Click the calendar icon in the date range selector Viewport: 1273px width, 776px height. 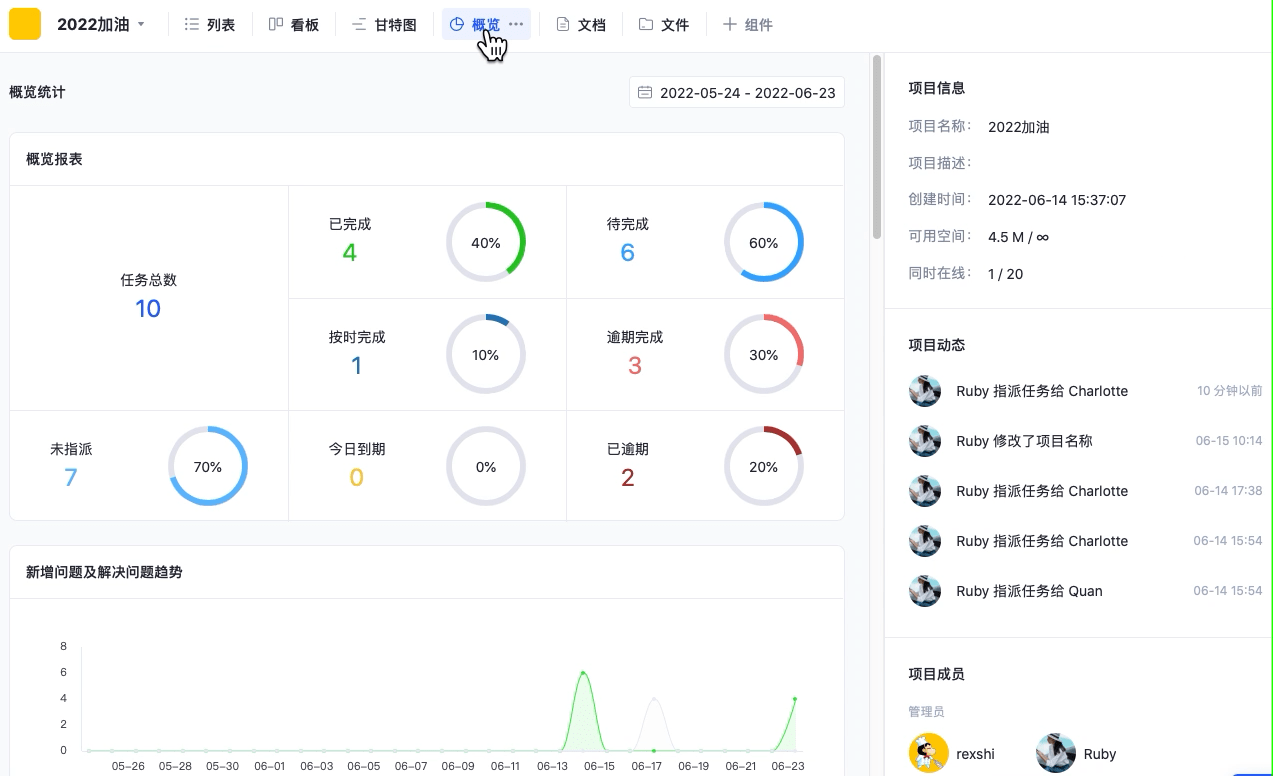point(644,92)
